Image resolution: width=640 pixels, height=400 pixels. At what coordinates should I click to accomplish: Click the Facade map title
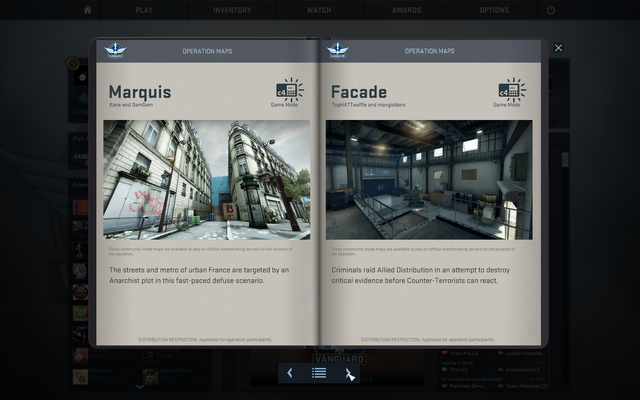(359, 92)
